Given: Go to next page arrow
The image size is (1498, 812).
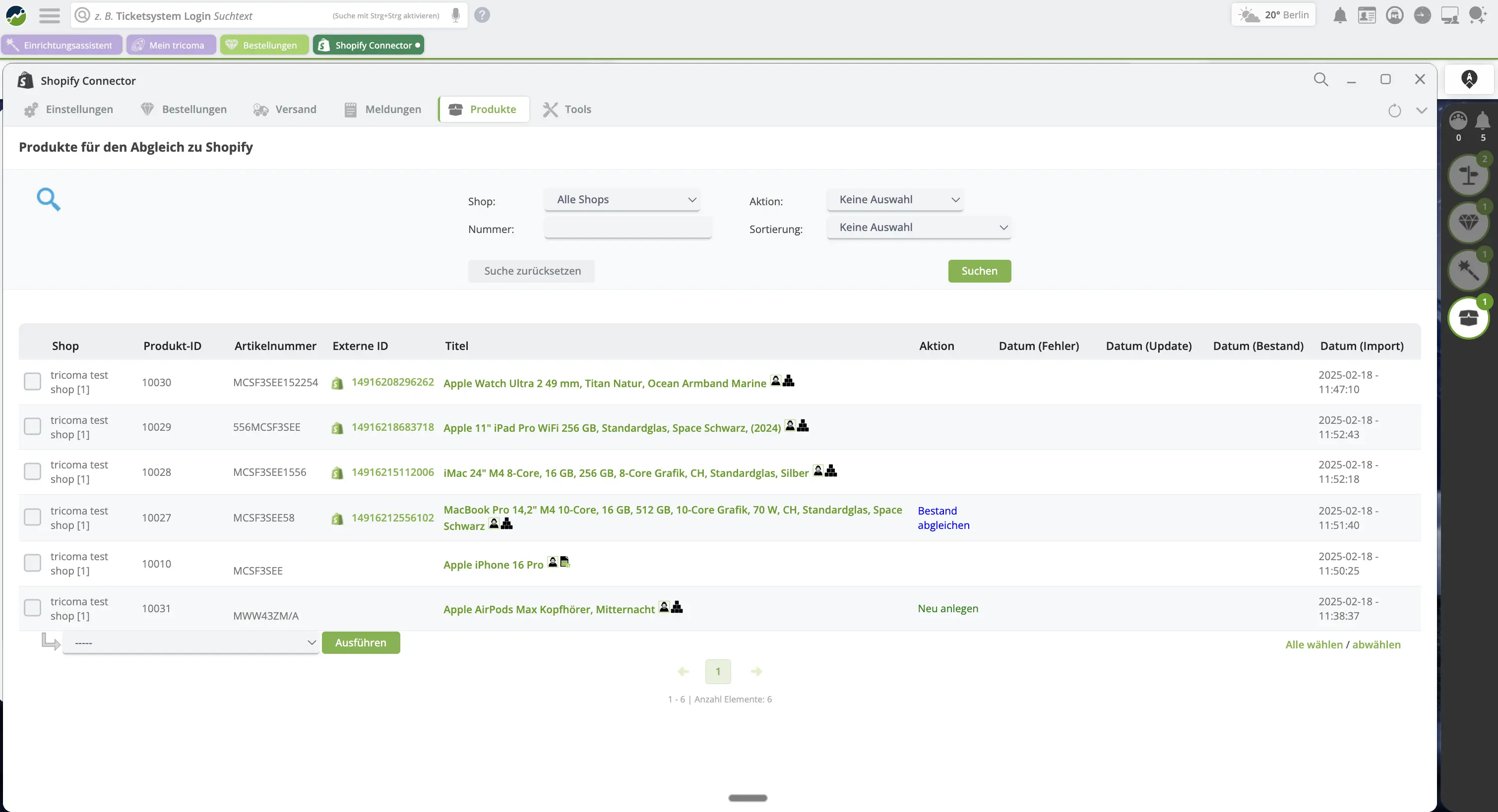Looking at the screenshot, I should pos(756,672).
